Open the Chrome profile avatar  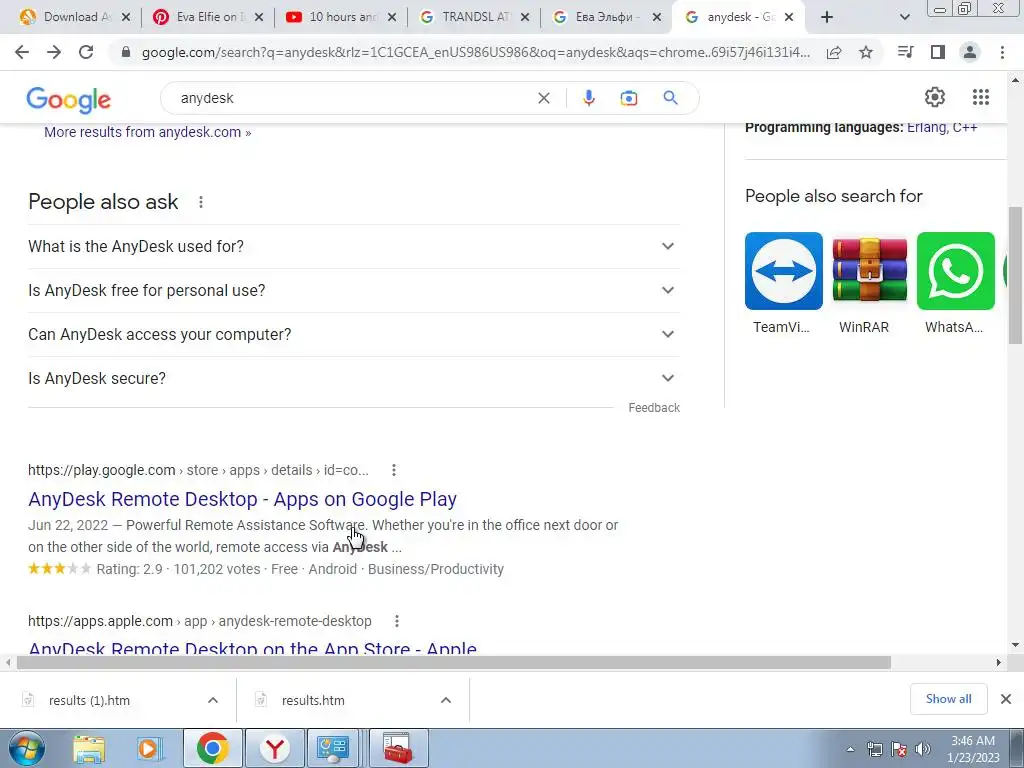[x=970, y=52]
